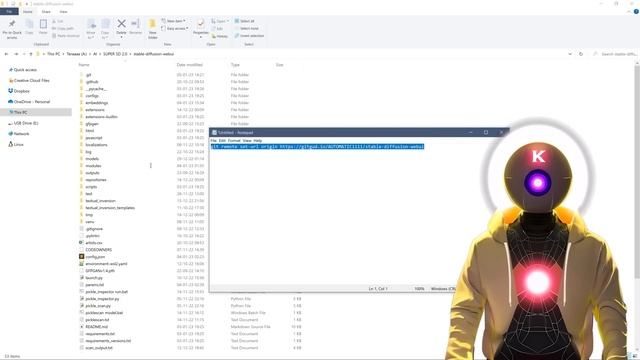This screenshot has height=360, width=640.
Task: Select the textual_inversion_templates folder
Action: coord(110,208)
